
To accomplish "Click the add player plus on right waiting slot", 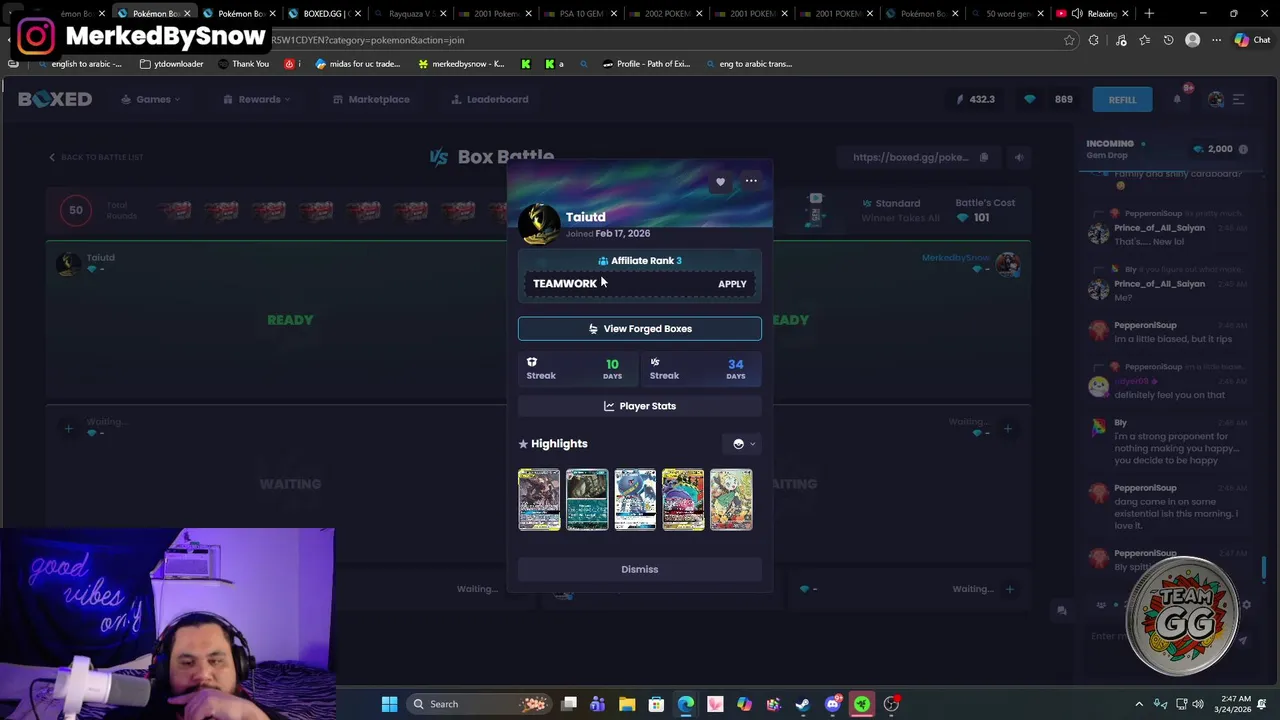I will [x=1008, y=429].
